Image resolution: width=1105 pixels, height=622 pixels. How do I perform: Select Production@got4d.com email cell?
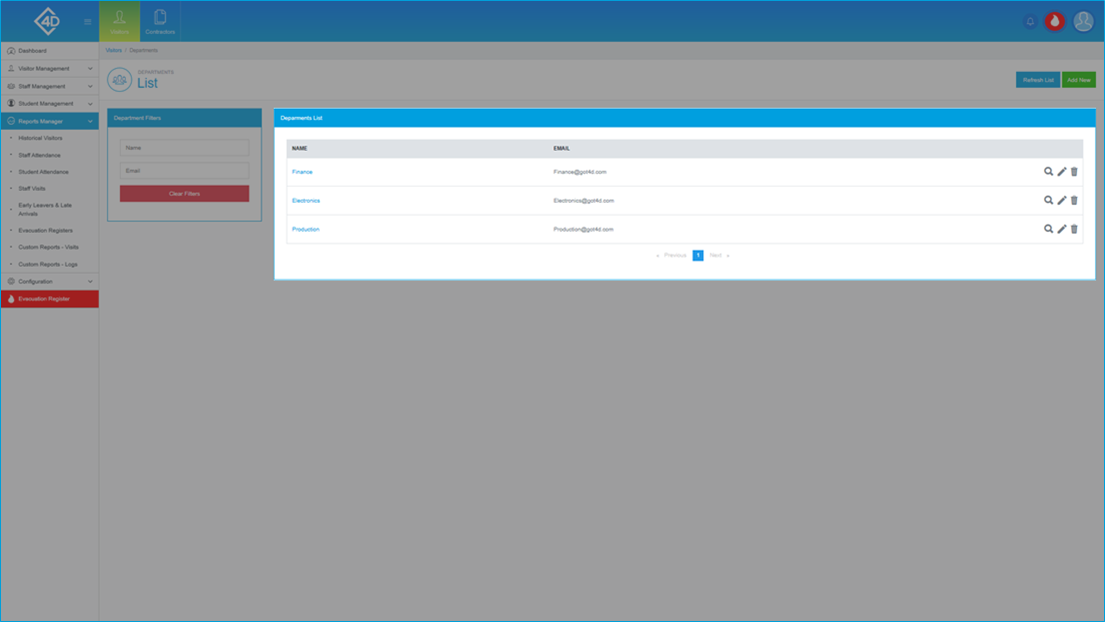[x=584, y=230]
